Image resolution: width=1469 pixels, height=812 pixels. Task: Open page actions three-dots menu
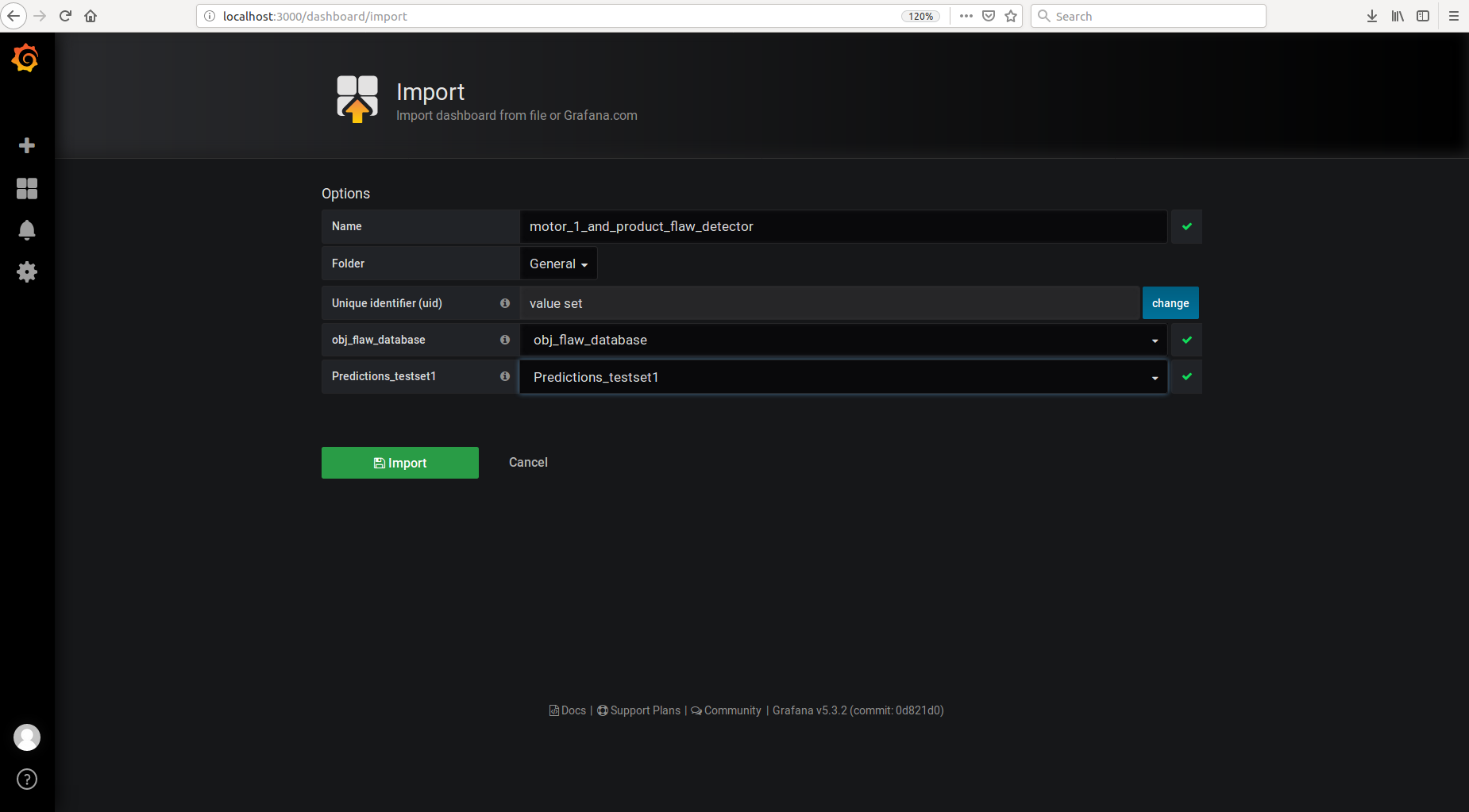coord(966,16)
